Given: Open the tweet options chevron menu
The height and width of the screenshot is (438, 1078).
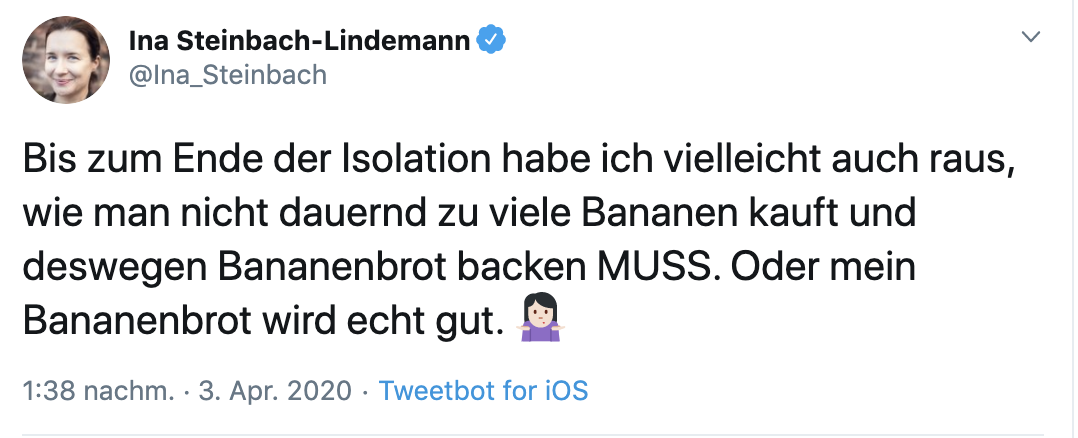Looking at the screenshot, I should click(x=1029, y=37).
